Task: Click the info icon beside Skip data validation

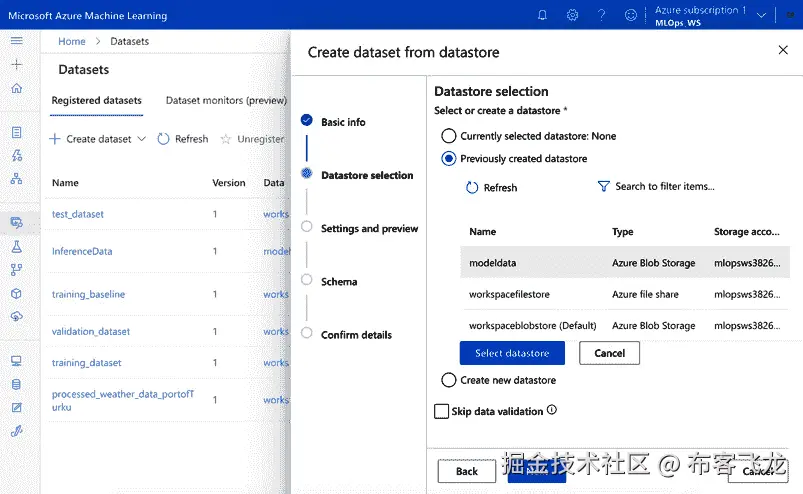Action: point(552,410)
